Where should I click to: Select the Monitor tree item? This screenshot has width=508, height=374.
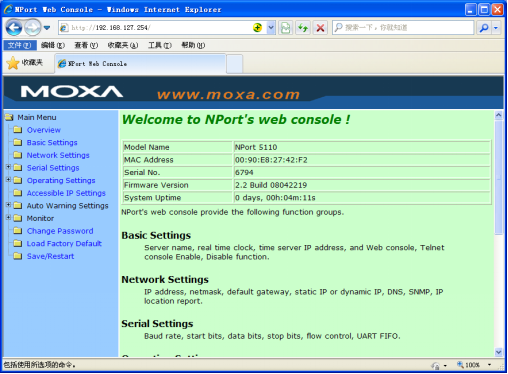pyautogui.click(x=40, y=219)
